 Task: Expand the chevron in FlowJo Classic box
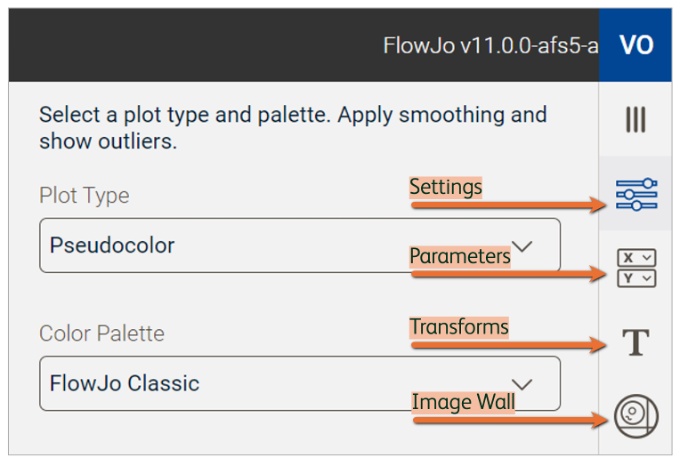[522, 384]
